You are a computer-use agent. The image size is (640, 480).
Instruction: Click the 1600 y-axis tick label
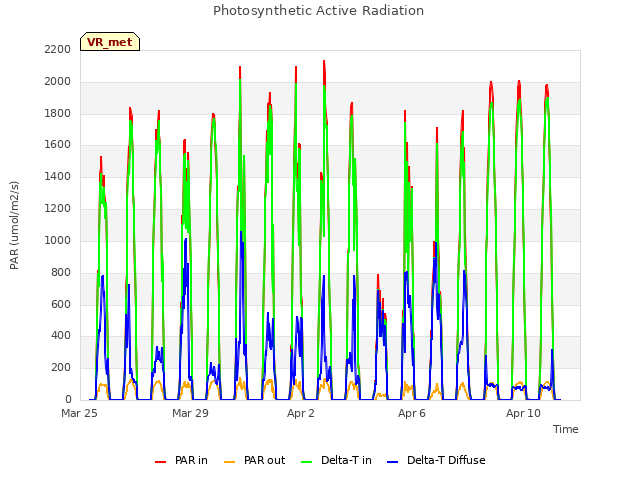tap(58, 144)
